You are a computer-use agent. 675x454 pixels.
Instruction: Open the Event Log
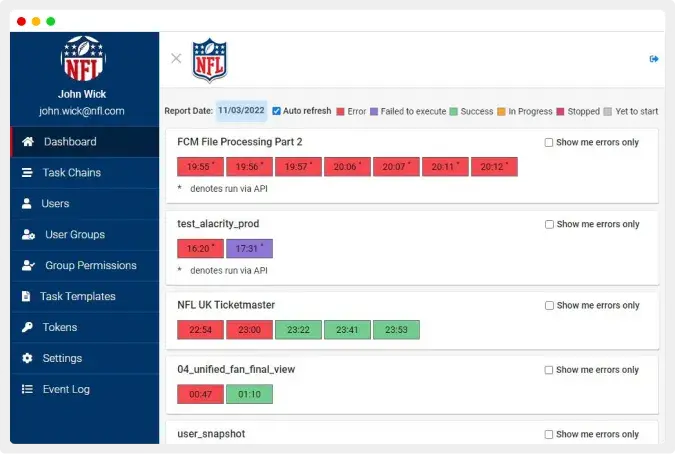84,389
